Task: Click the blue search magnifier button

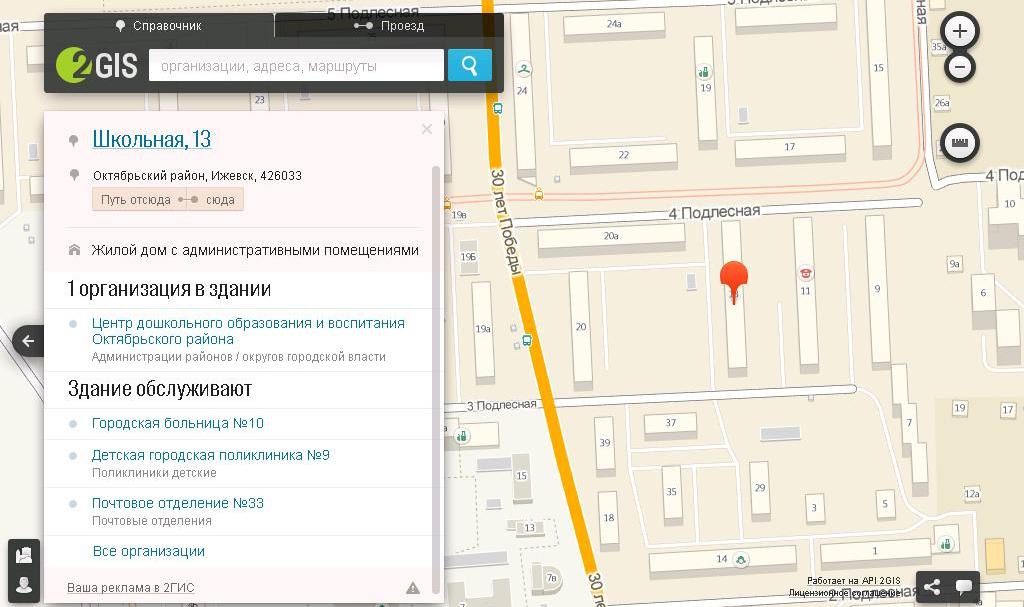Action: click(470, 65)
